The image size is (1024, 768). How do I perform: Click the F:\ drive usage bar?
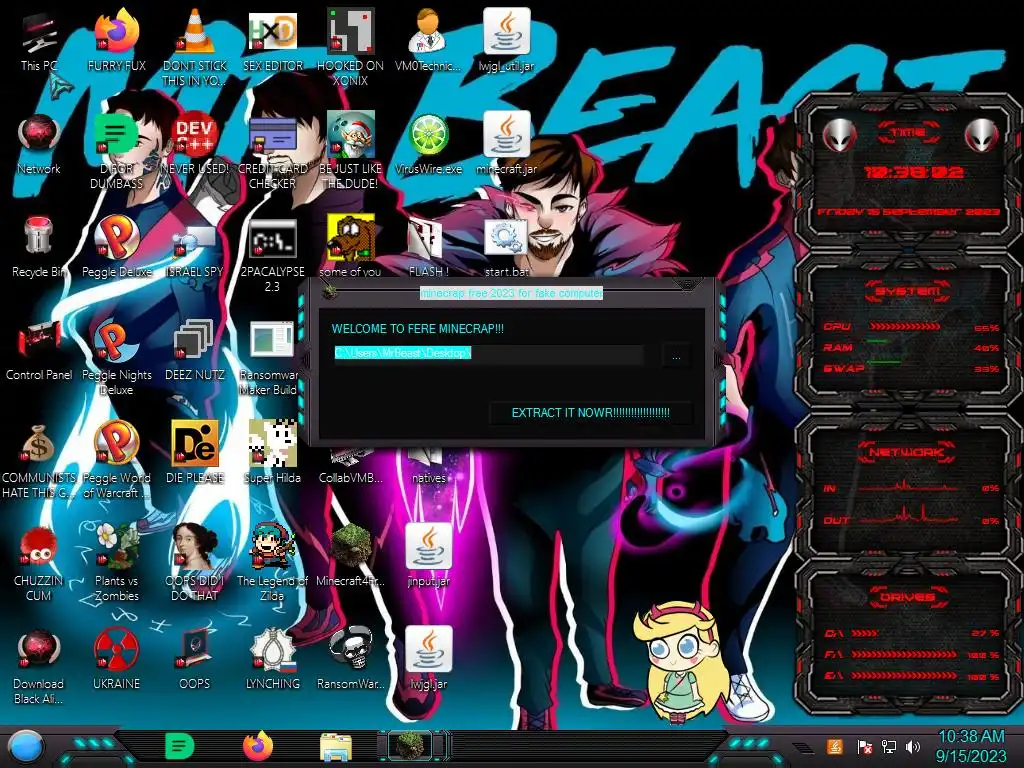(904, 654)
